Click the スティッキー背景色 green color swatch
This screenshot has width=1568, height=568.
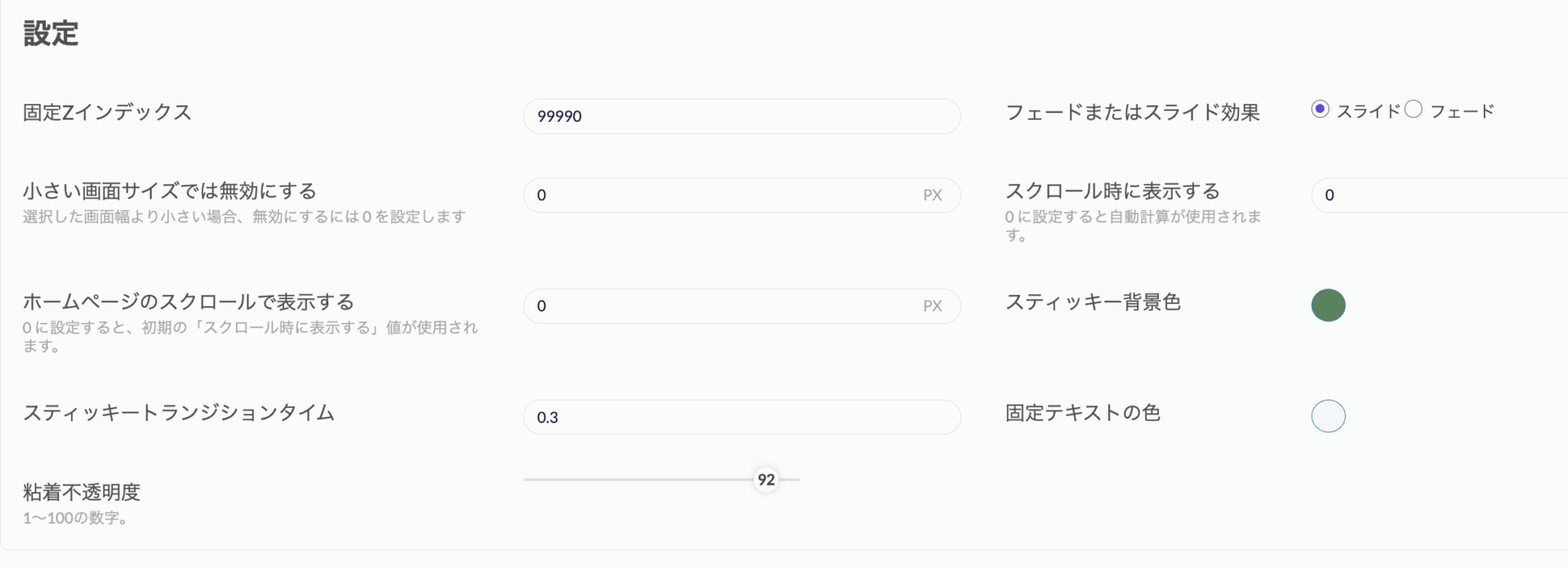1328,306
